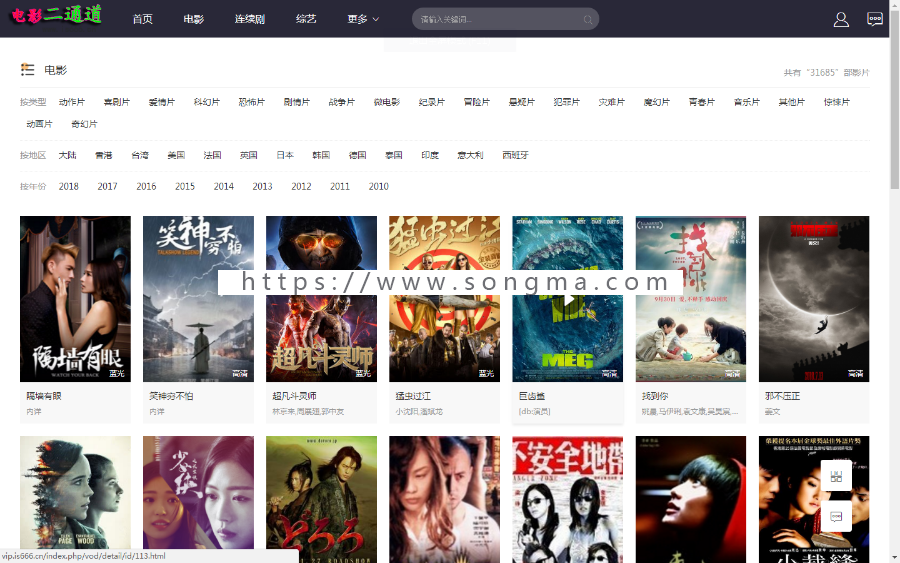This screenshot has height=563, width=900.
Task: Open the 超凡斗灵师 movie poster
Action: (x=321, y=299)
